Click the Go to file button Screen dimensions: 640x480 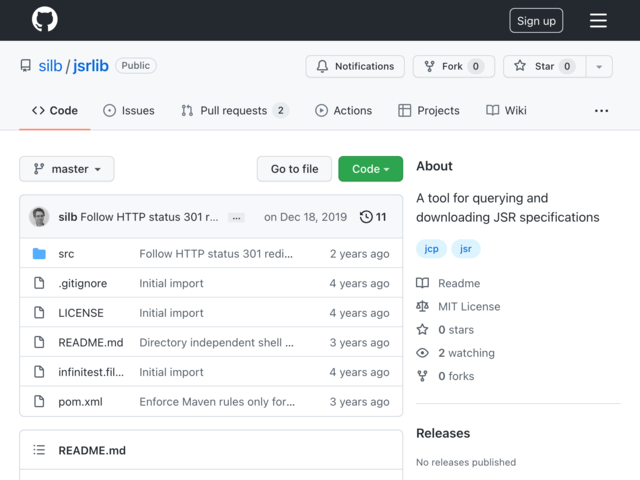pos(294,169)
